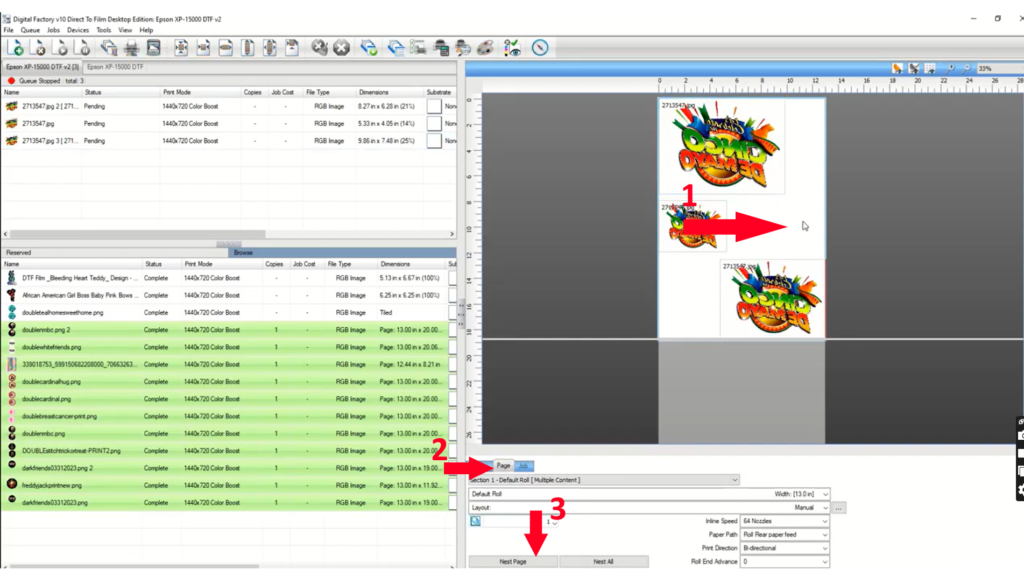
Task: Click the ellipsis button beside Layout
Action: (x=839, y=508)
